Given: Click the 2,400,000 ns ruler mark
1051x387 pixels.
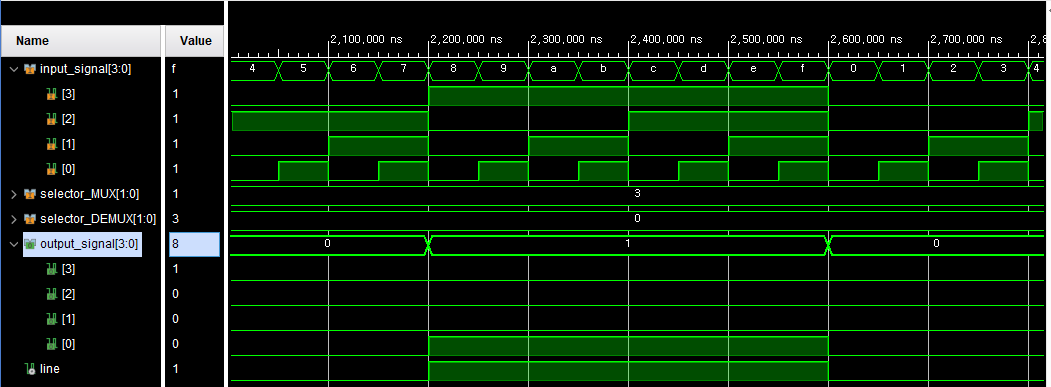Looking at the screenshot, I should [666, 40].
